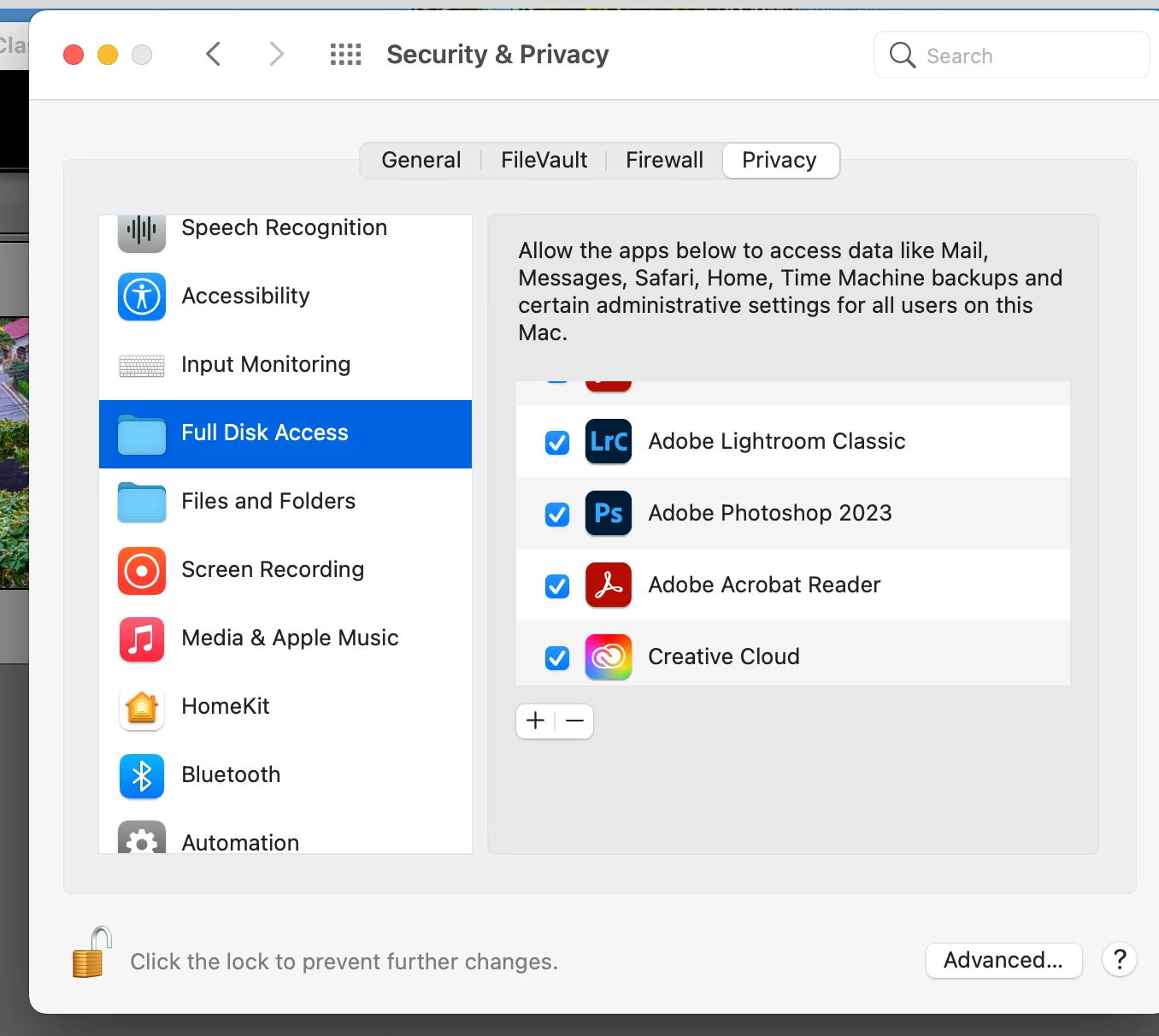1159x1036 pixels.
Task: Select Files and Folders label
Action: click(268, 501)
